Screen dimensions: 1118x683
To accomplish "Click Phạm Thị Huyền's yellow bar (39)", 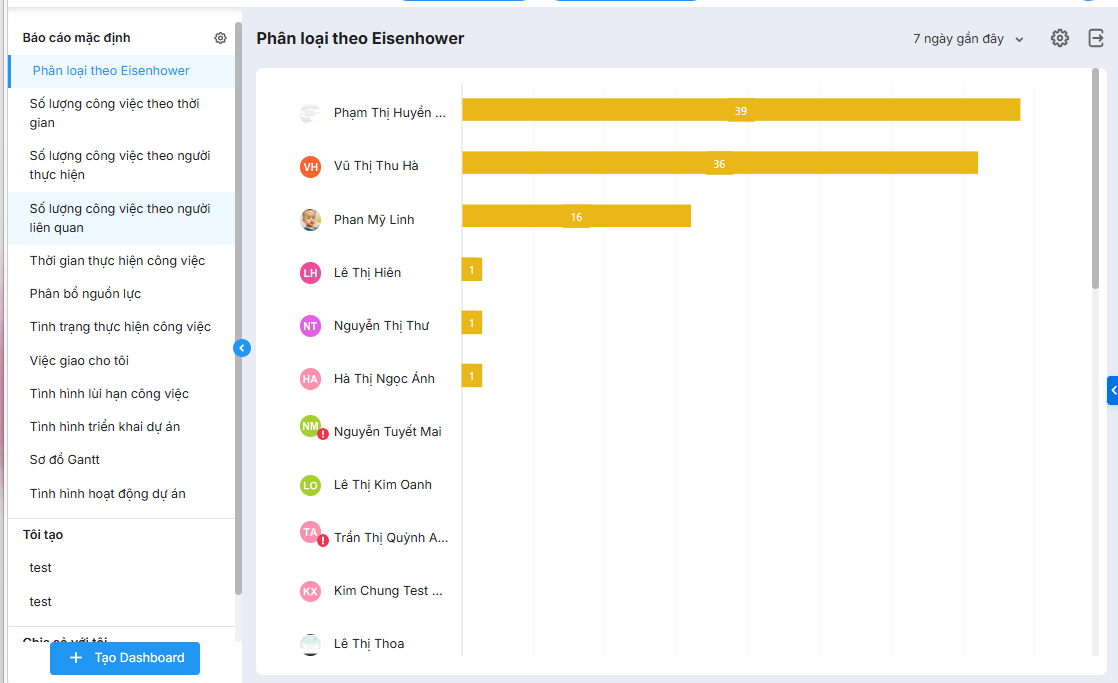I will tap(740, 110).
